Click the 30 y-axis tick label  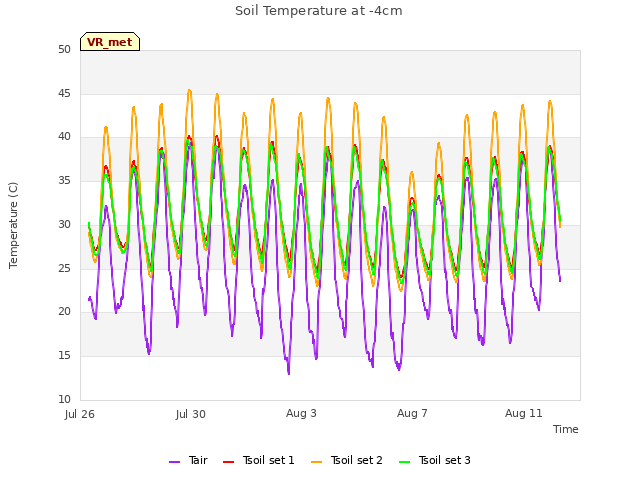tap(64, 224)
